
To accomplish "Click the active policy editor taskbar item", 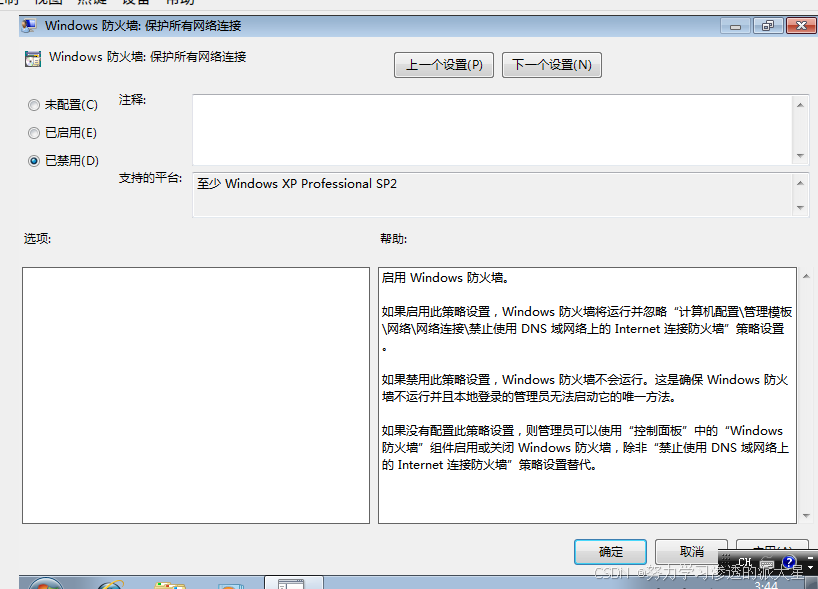I will (294, 583).
